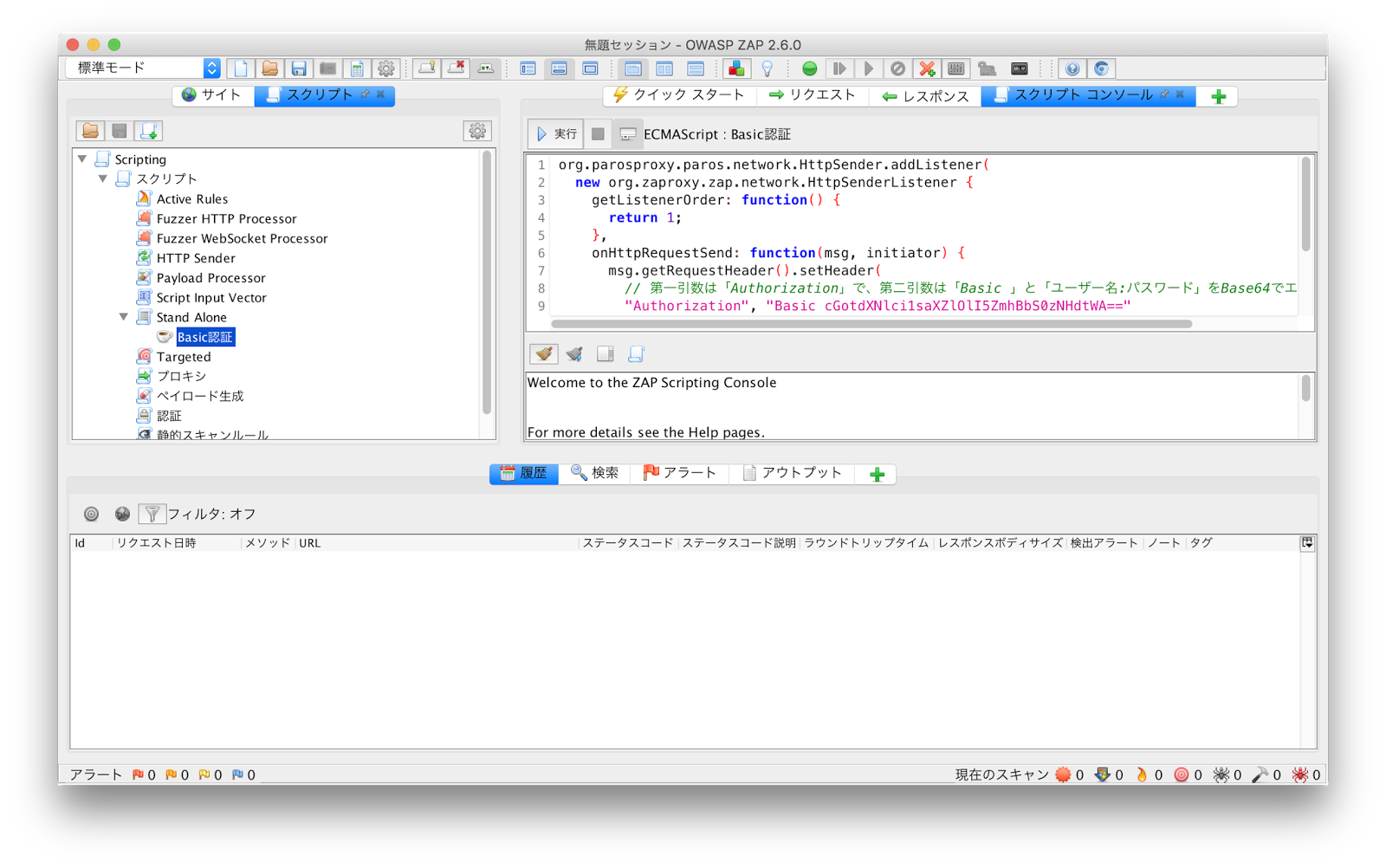Select request and response shown in tabs layout

click(633, 68)
